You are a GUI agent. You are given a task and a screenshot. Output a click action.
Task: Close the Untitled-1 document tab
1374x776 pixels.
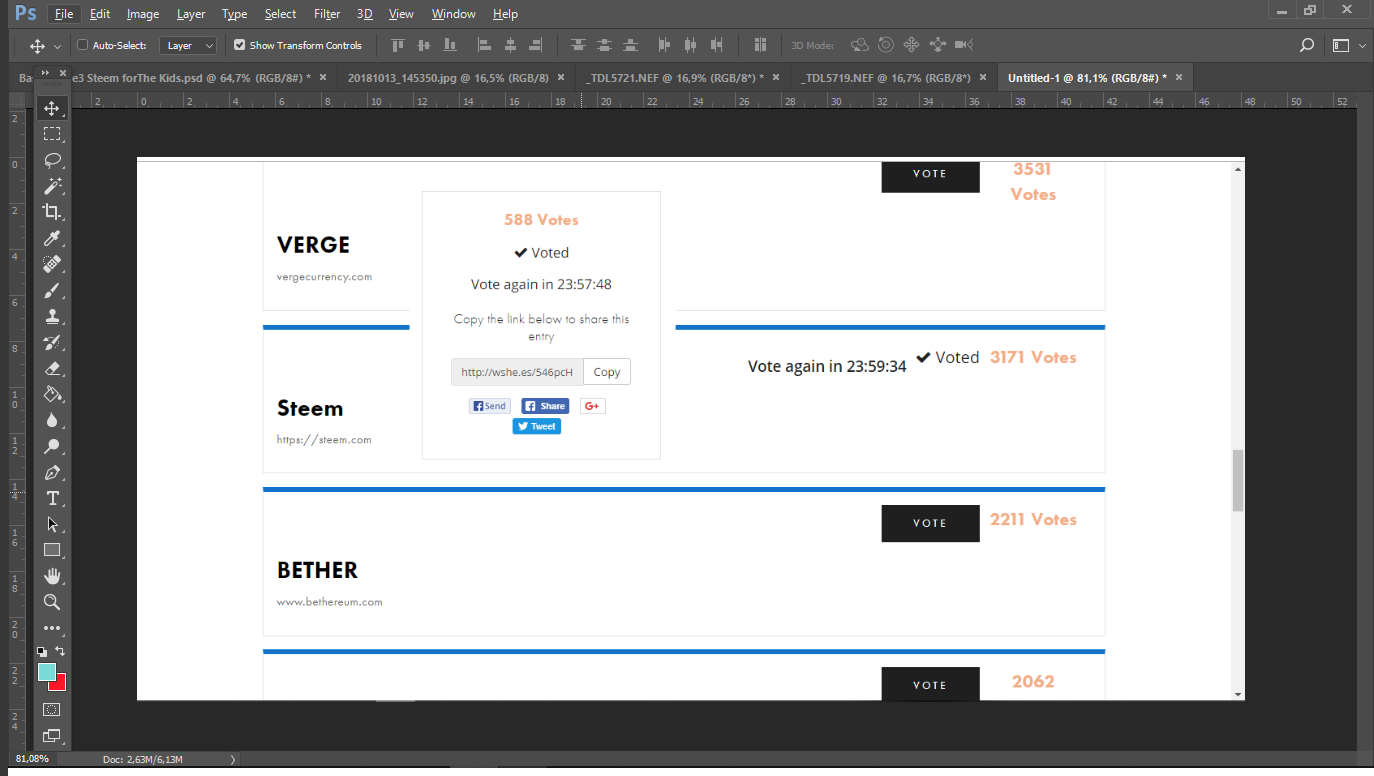(x=1180, y=77)
